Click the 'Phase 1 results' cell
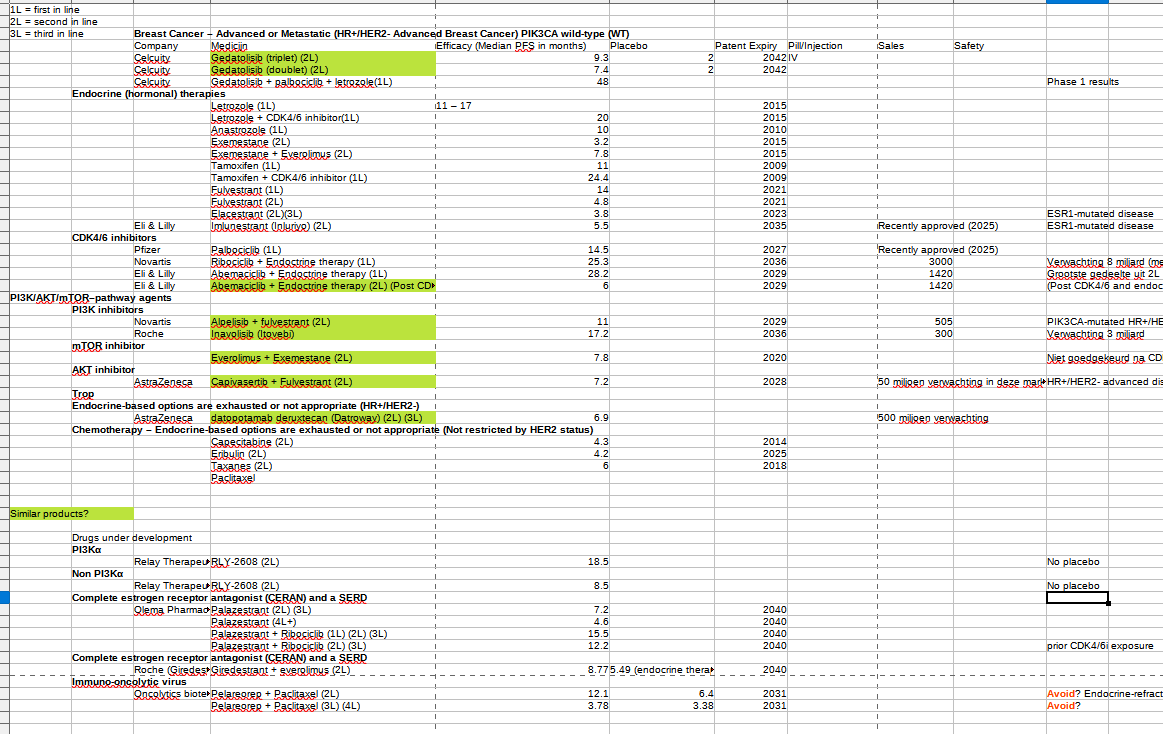The image size is (1163, 734). (1083, 82)
